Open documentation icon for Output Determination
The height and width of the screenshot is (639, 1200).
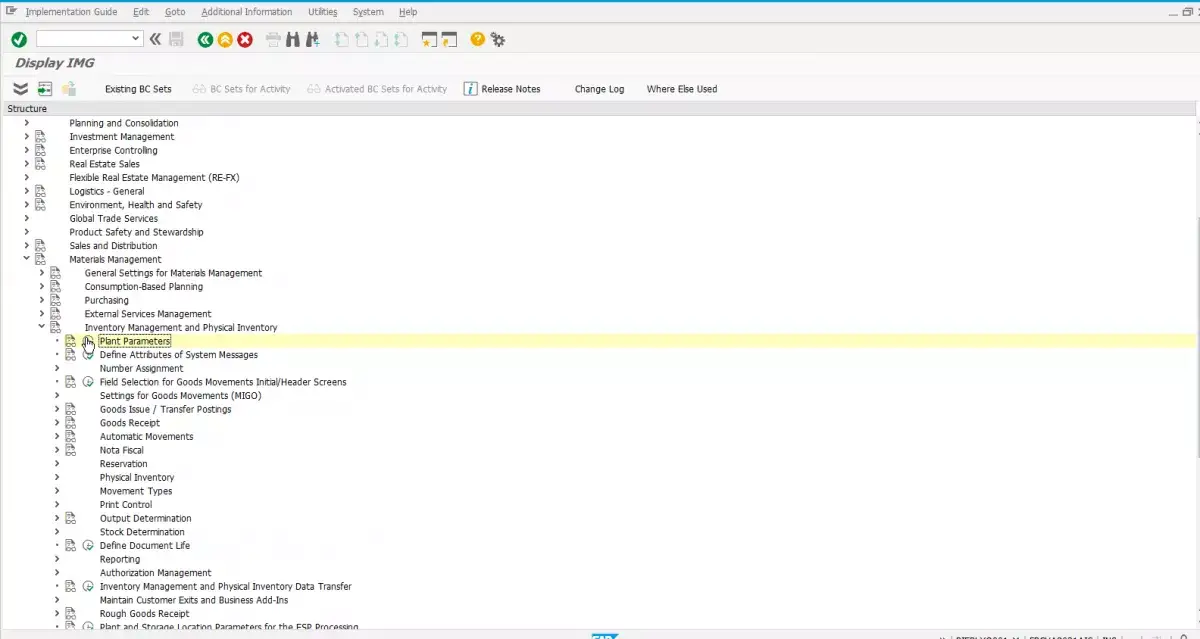click(x=70, y=518)
